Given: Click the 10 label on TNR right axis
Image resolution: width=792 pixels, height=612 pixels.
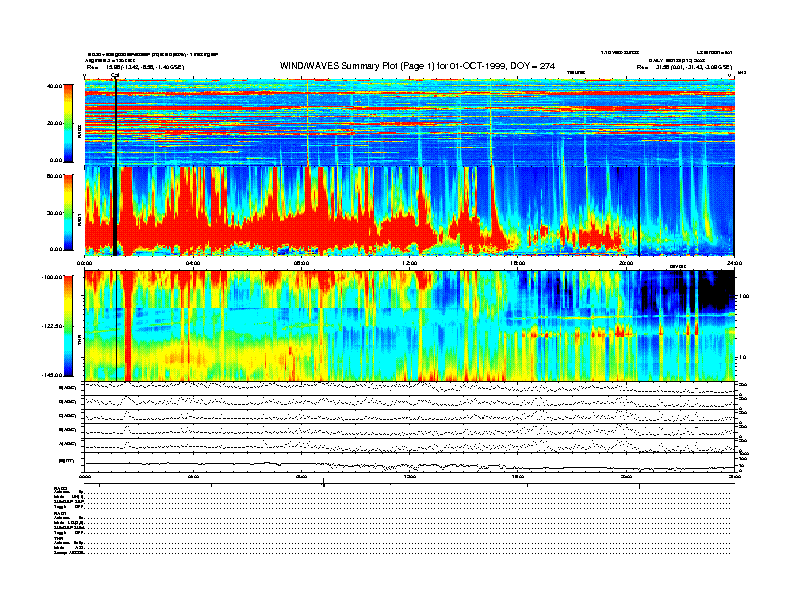Looking at the screenshot, I should [x=742, y=357].
